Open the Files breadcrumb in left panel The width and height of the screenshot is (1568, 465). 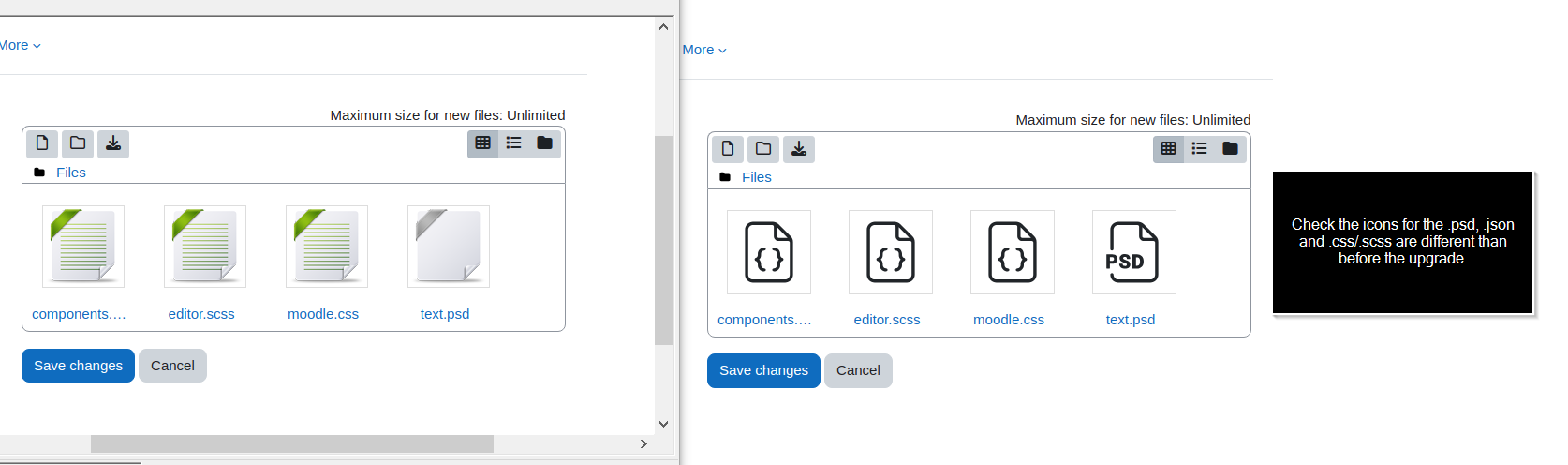pyautogui.click(x=71, y=172)
